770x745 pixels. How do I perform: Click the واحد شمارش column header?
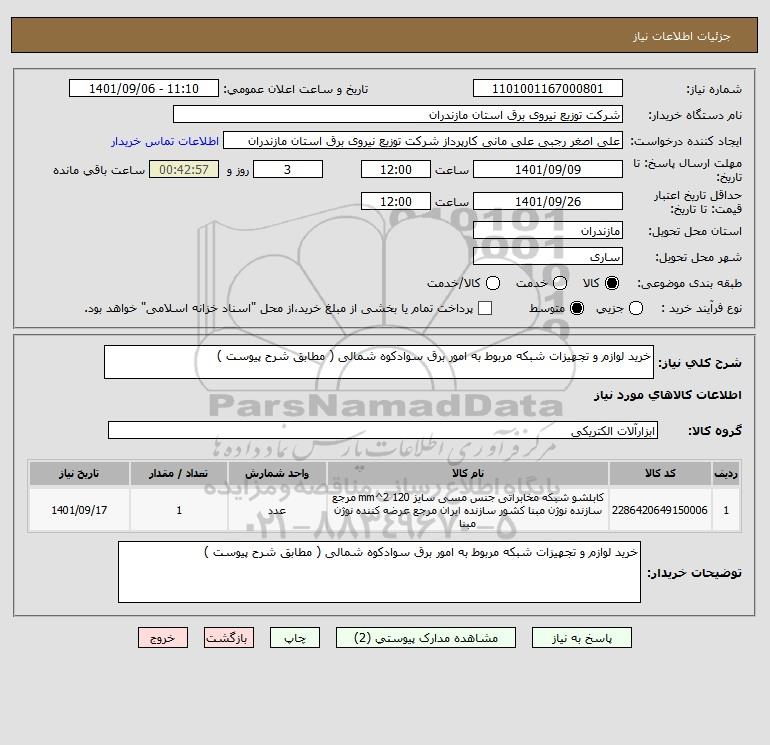(277, 473)
